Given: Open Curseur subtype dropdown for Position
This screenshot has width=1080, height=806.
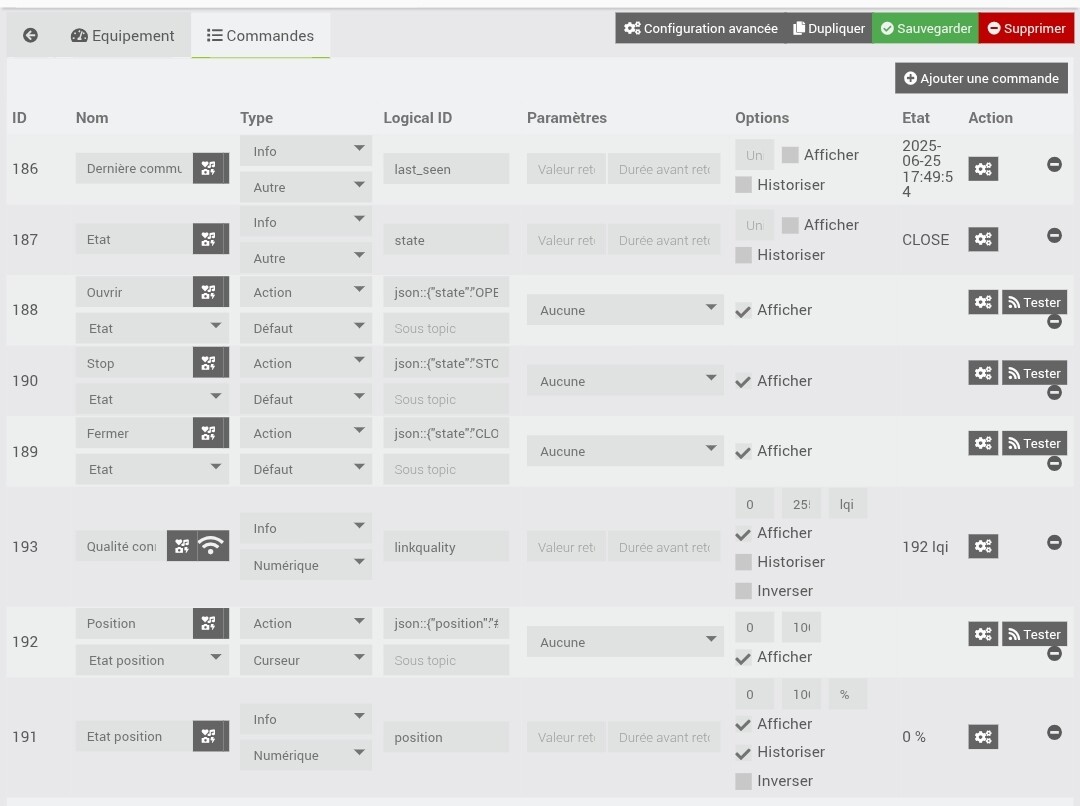Looking at the screenshot, I should 306,660.
